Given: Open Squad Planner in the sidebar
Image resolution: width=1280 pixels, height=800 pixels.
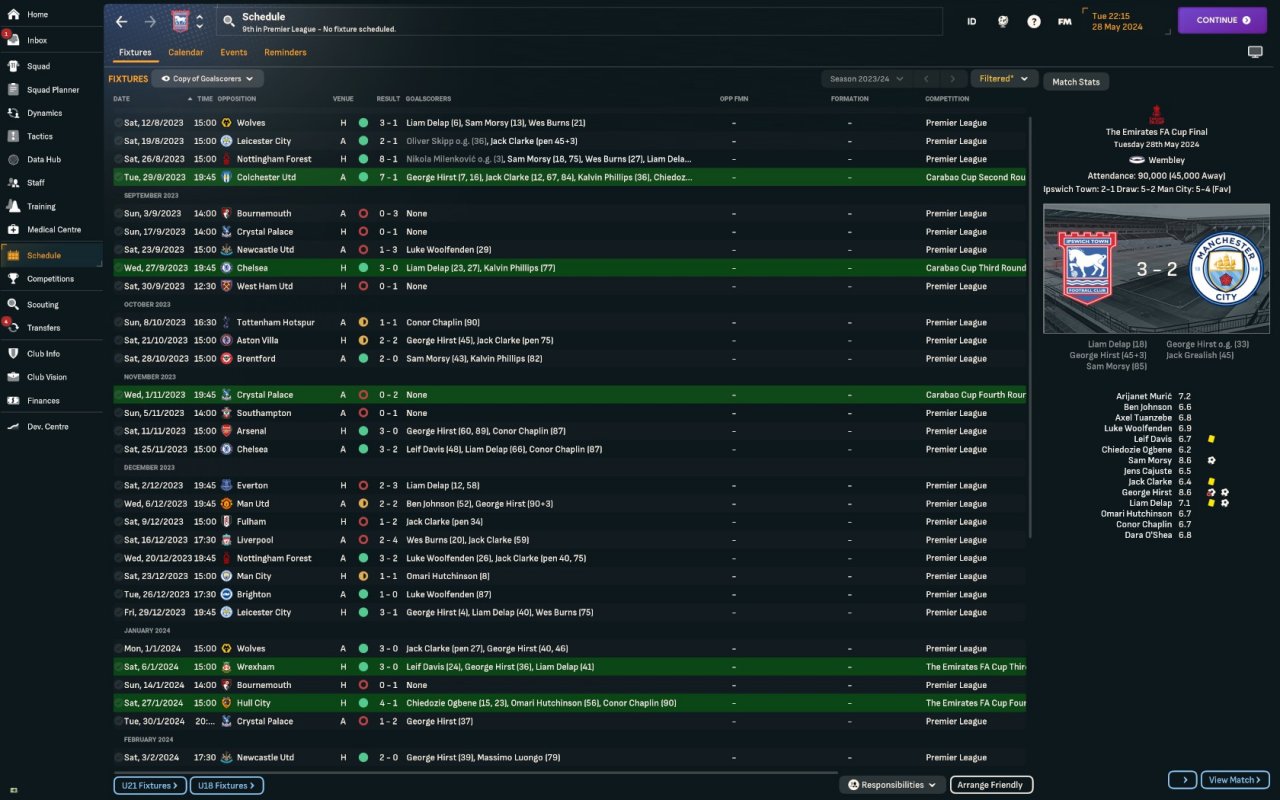Looking at the screenshot, I should [x=51, y=90].
